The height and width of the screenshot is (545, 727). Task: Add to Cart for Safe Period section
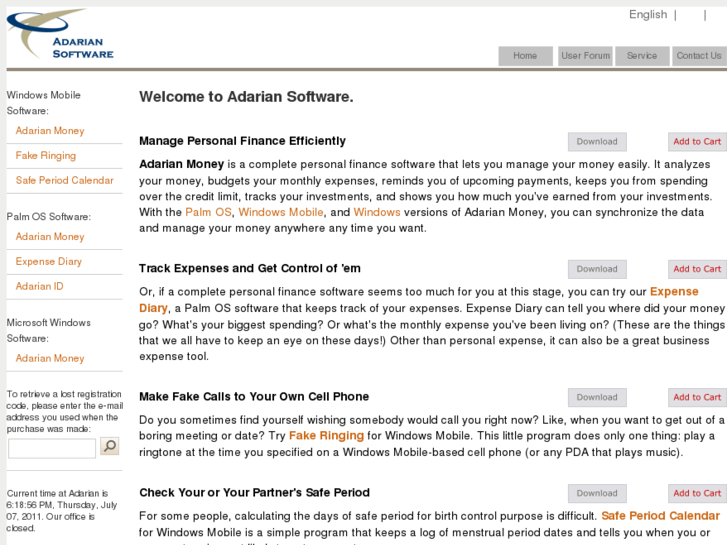tap(697, 494)
